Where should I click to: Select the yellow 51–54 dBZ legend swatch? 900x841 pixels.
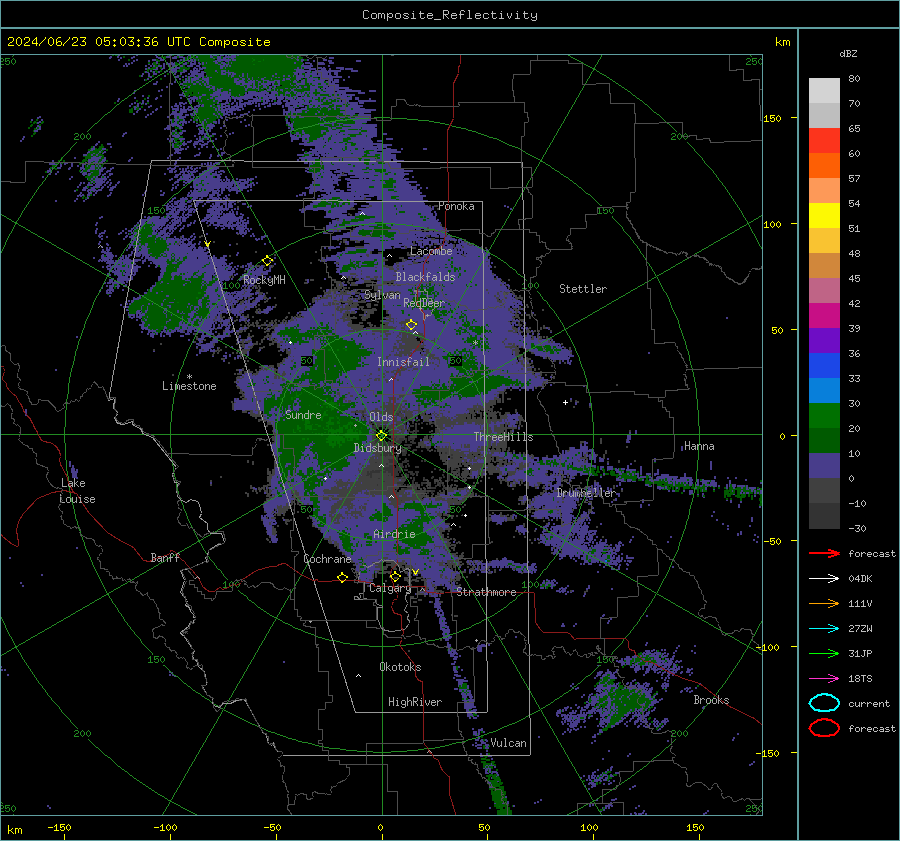pos(824,216)
